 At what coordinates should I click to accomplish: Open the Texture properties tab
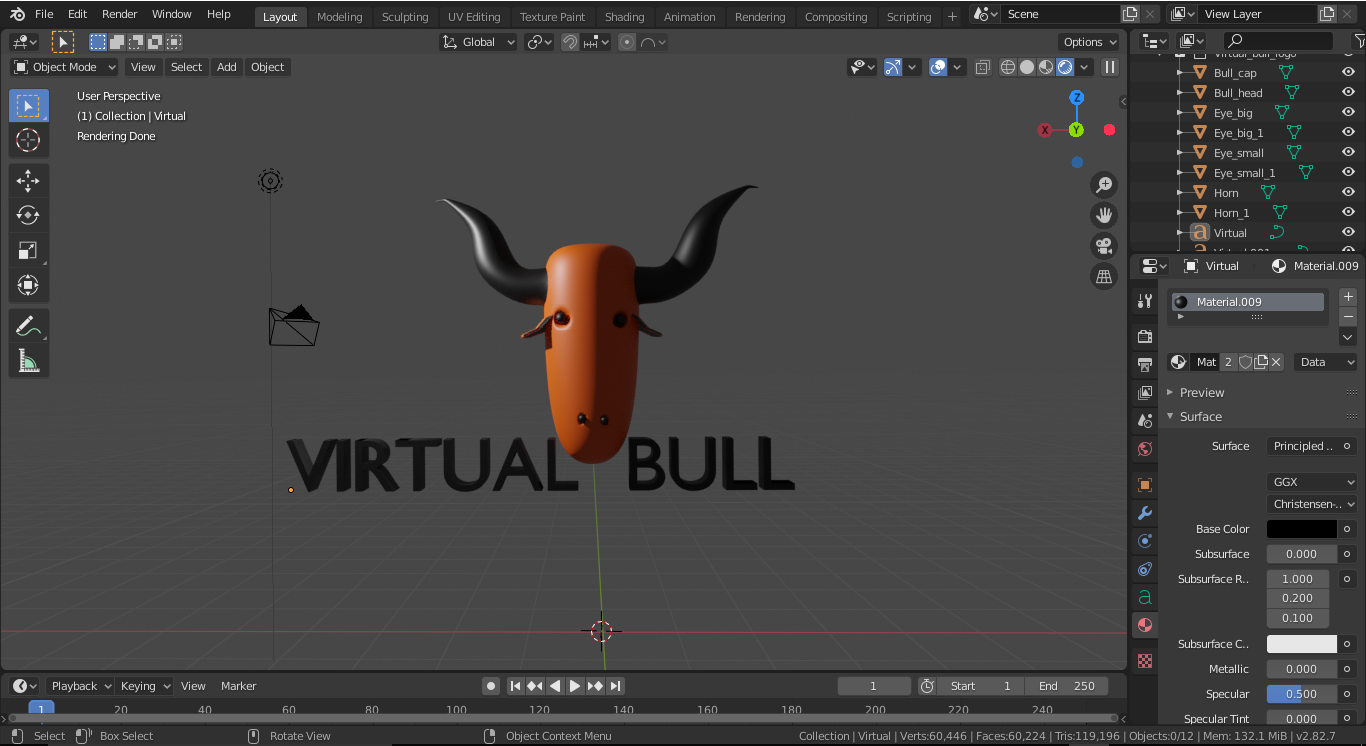1145,661
